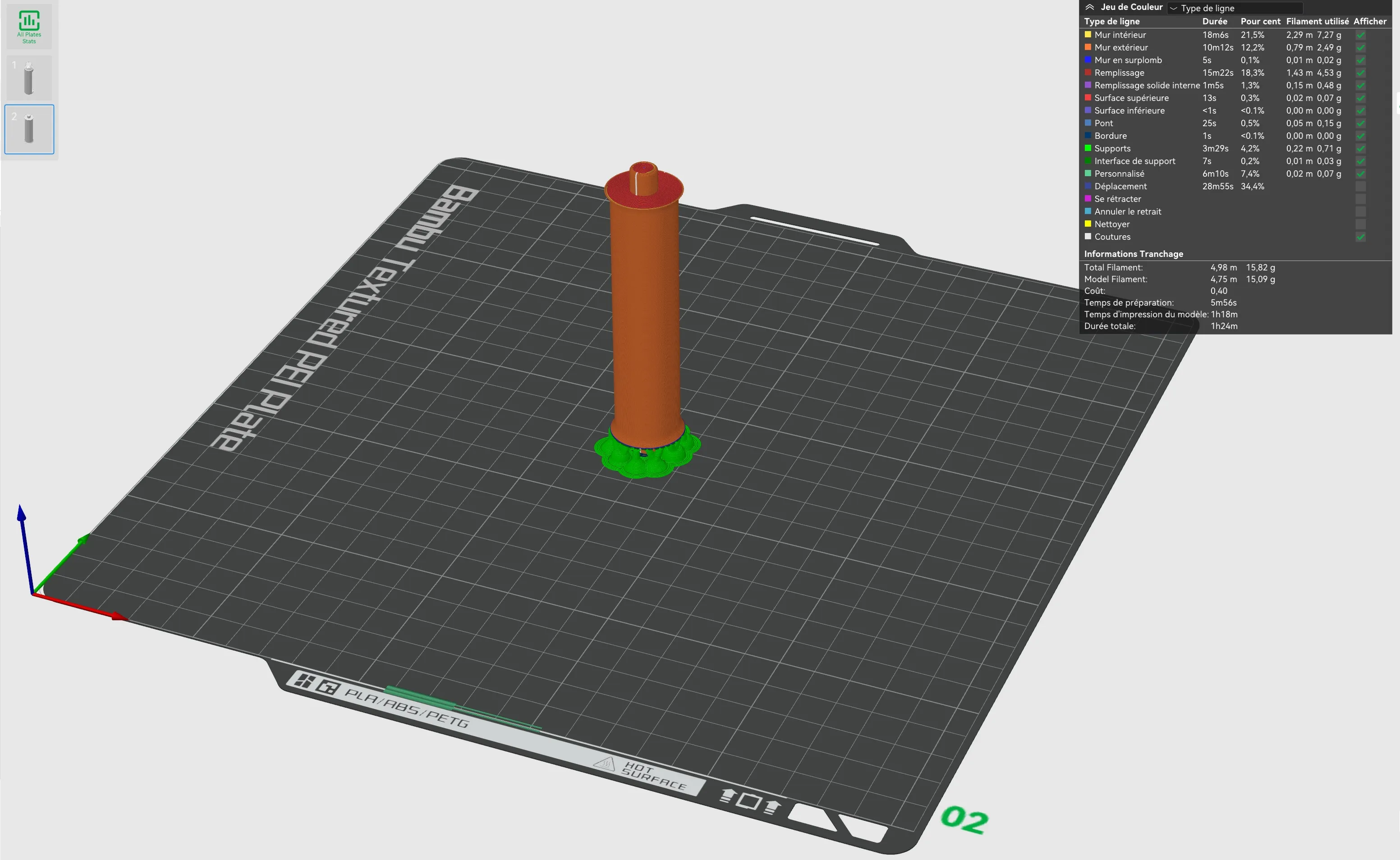Toggle Supports visibility checkbox

click(x=1360, y=148)
